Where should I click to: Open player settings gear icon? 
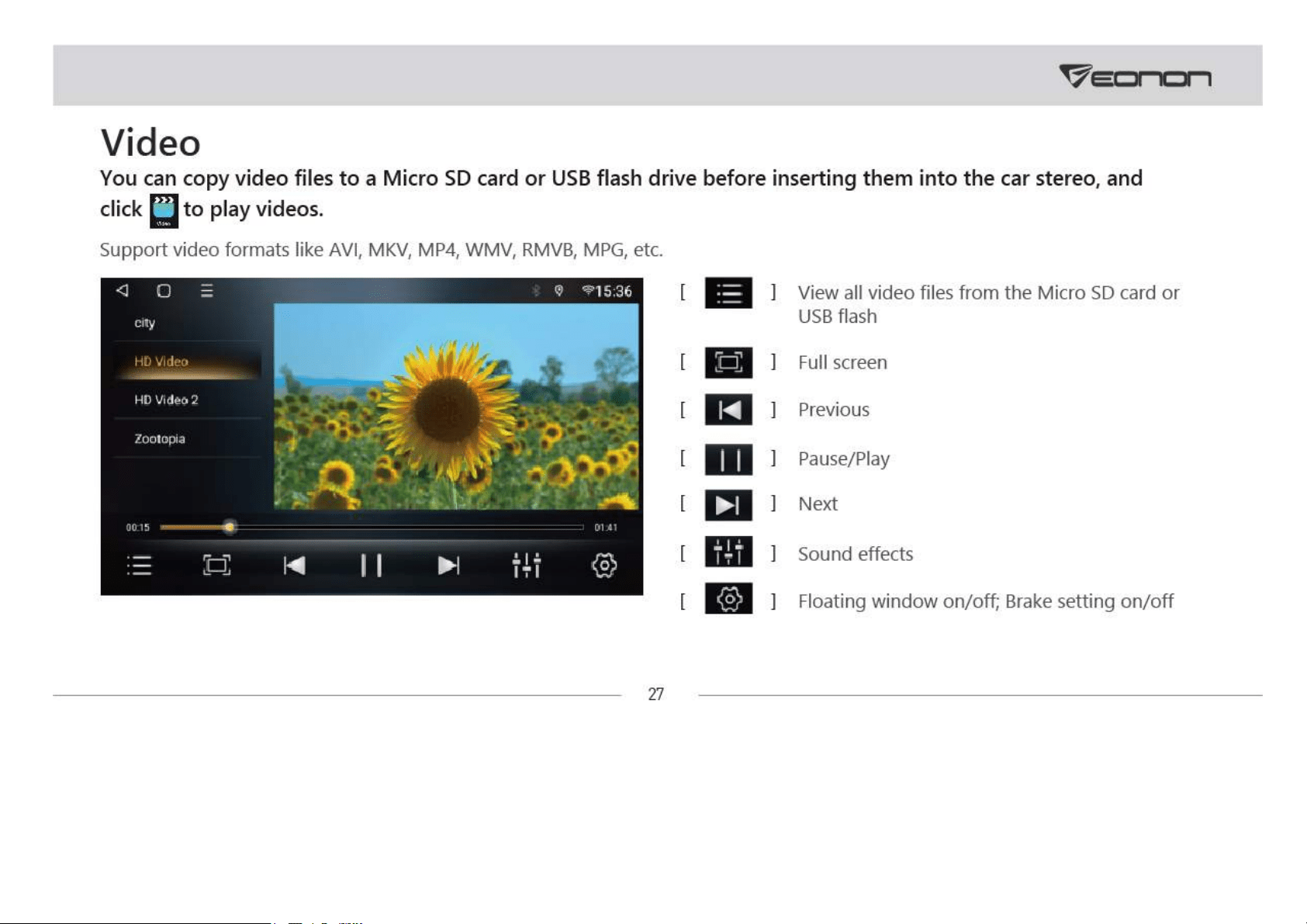[x=604, y=566]
